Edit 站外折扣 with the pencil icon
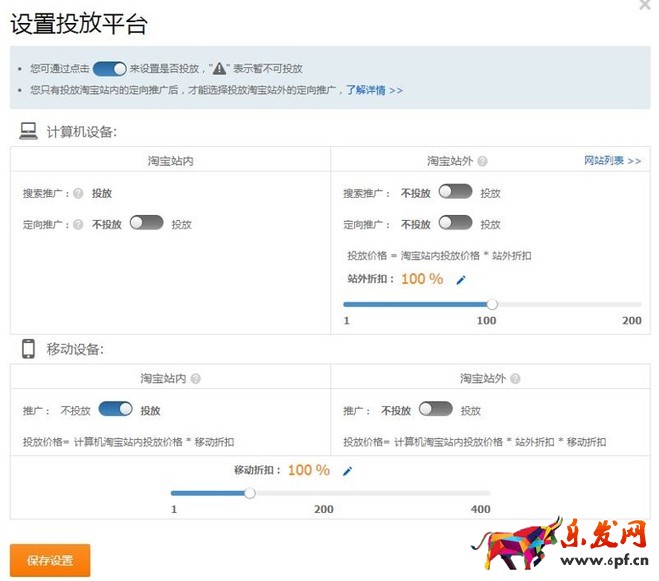The width and height of the screenshot is (659, 581). [x=461, y=280]
